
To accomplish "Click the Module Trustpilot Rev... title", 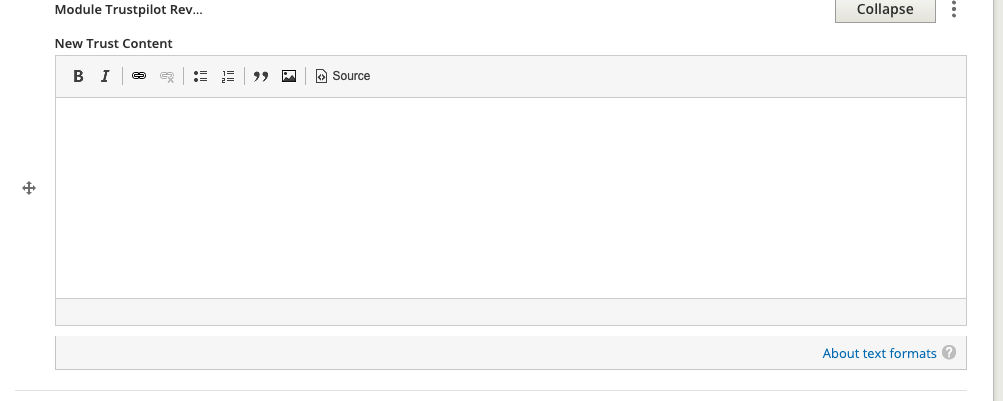I will tap(129, 10).
